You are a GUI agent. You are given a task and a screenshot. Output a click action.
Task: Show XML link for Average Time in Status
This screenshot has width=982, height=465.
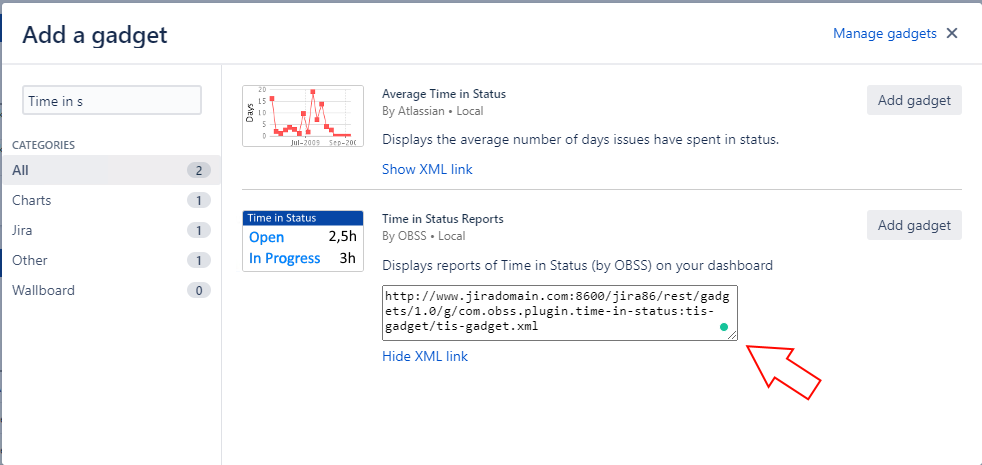coord(427,169)
